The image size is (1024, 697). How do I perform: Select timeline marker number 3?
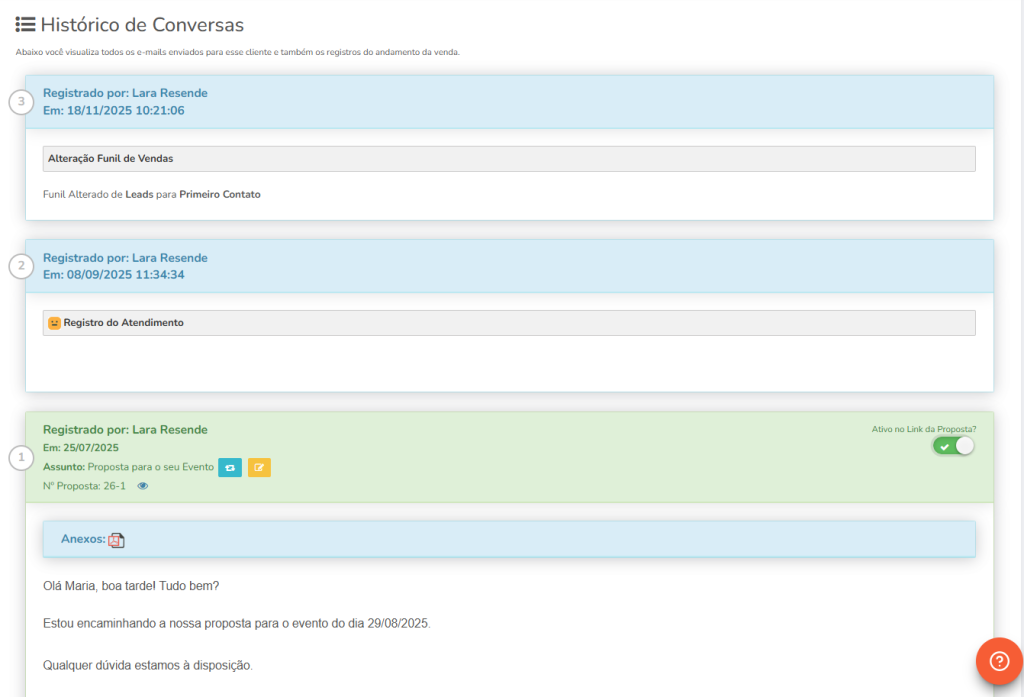(x=22, y=102)
